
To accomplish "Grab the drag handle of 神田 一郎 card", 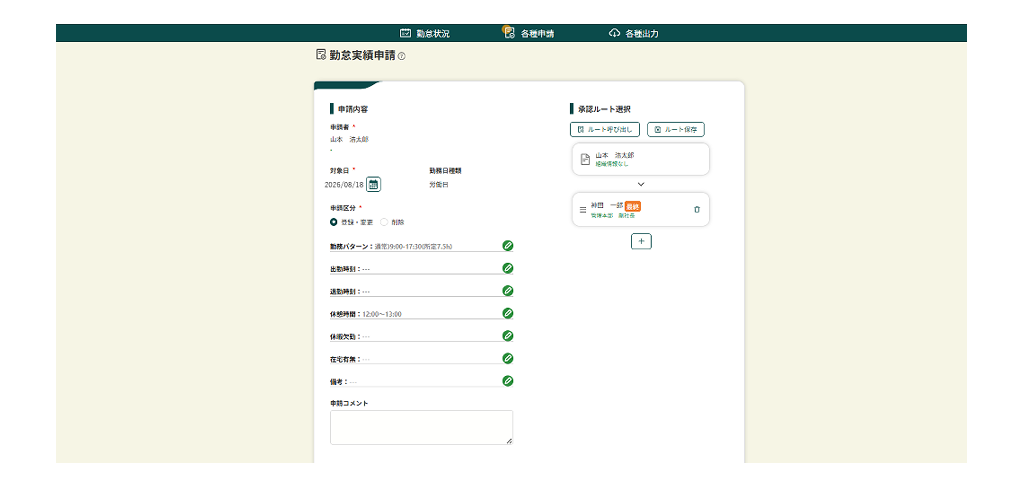I will [583, 210].
